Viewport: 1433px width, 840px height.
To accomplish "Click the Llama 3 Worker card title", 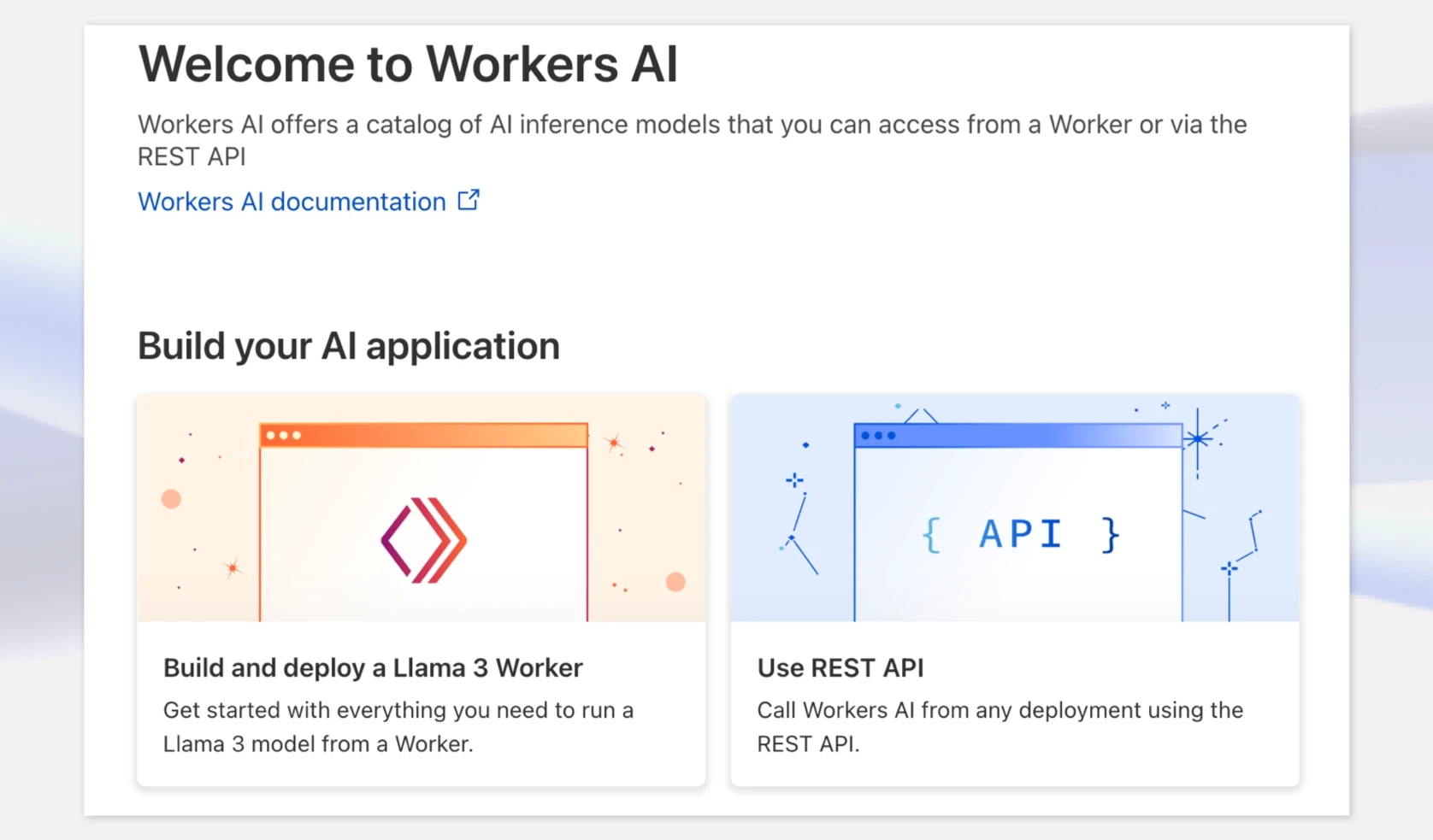I will pyautogui.click(x=373, y=667).
